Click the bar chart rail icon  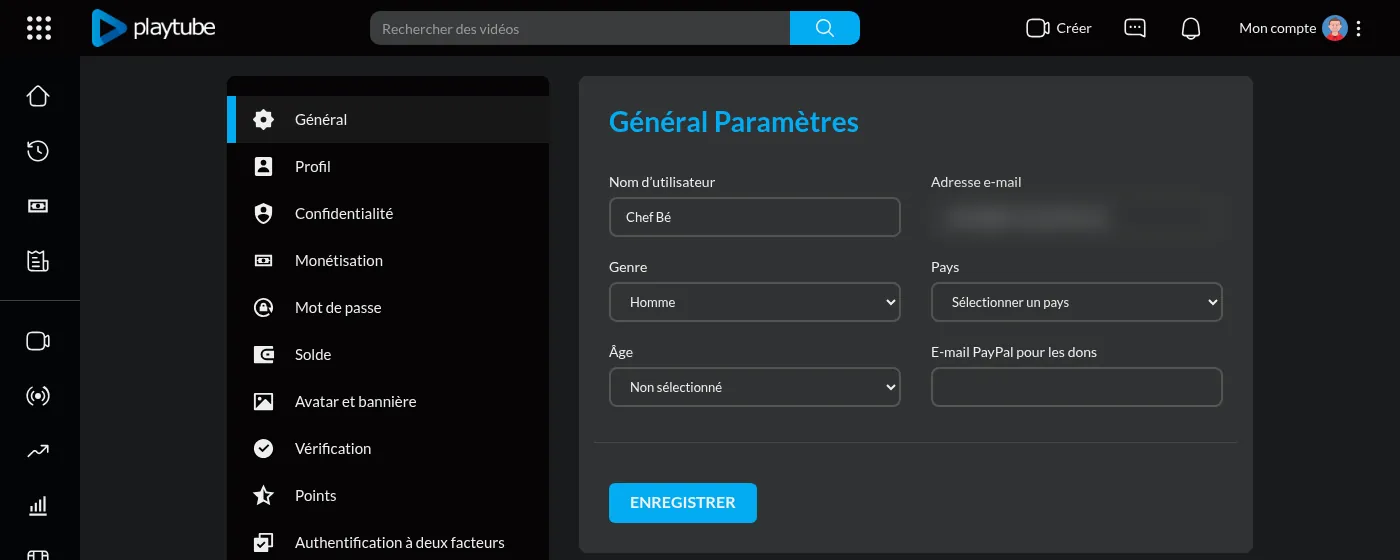coord(38,506)
